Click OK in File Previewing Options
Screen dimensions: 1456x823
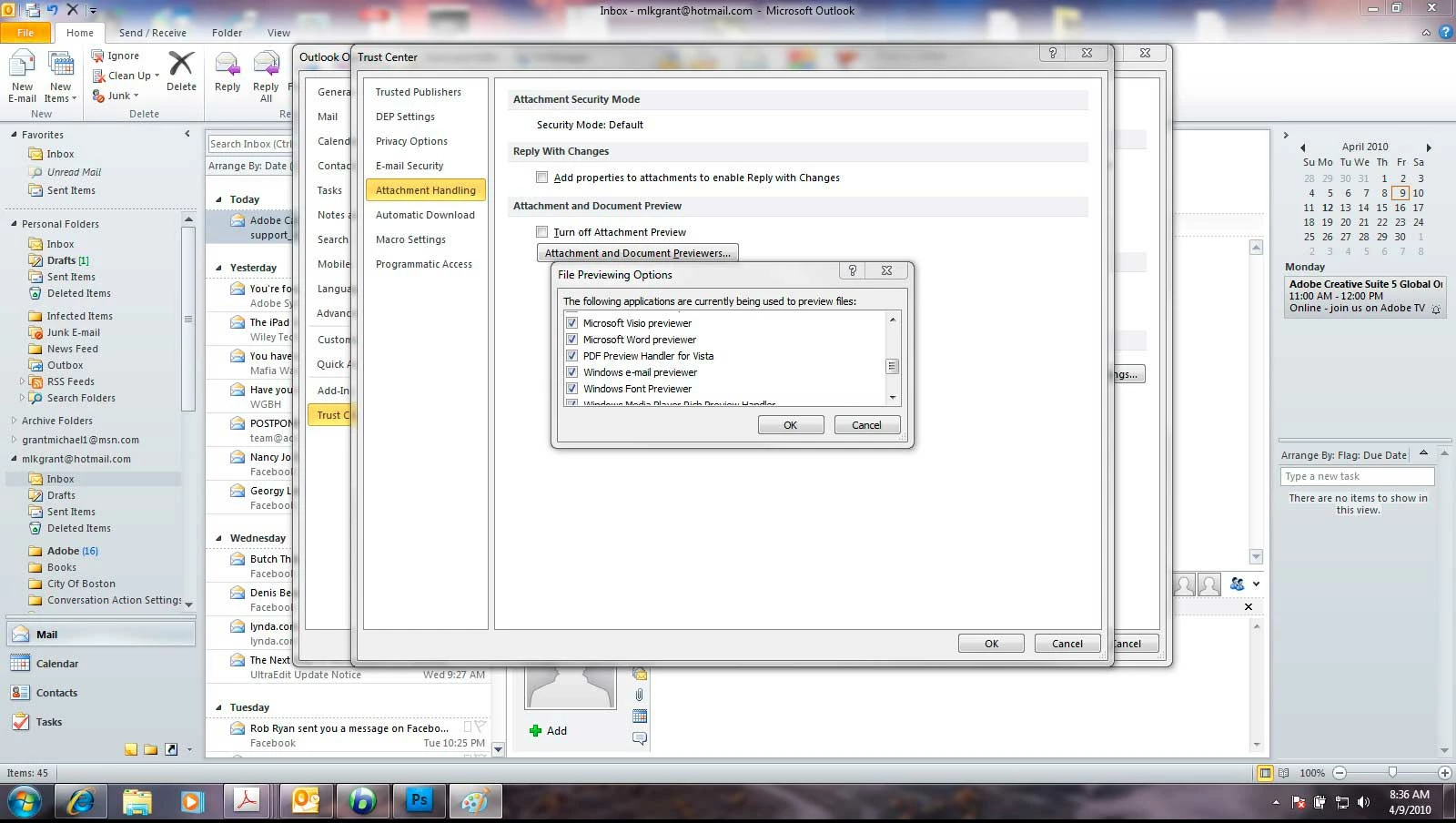791,425
